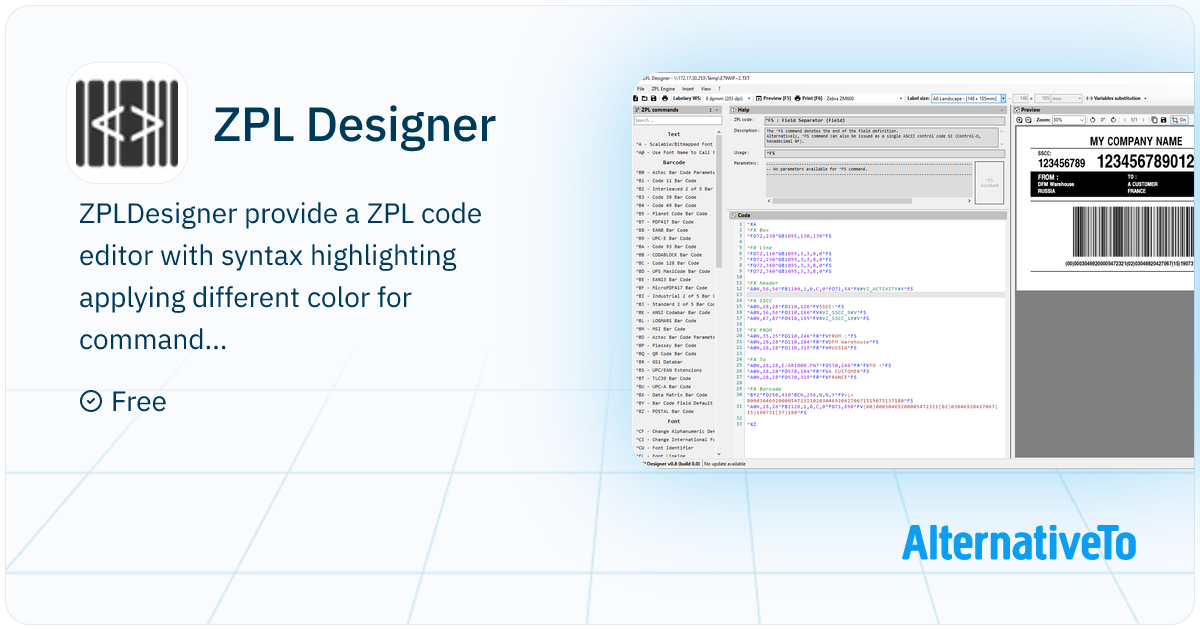Open the Insert menu
The width and height of the screenshot is (1200, 630).
(x=688, y=89)
